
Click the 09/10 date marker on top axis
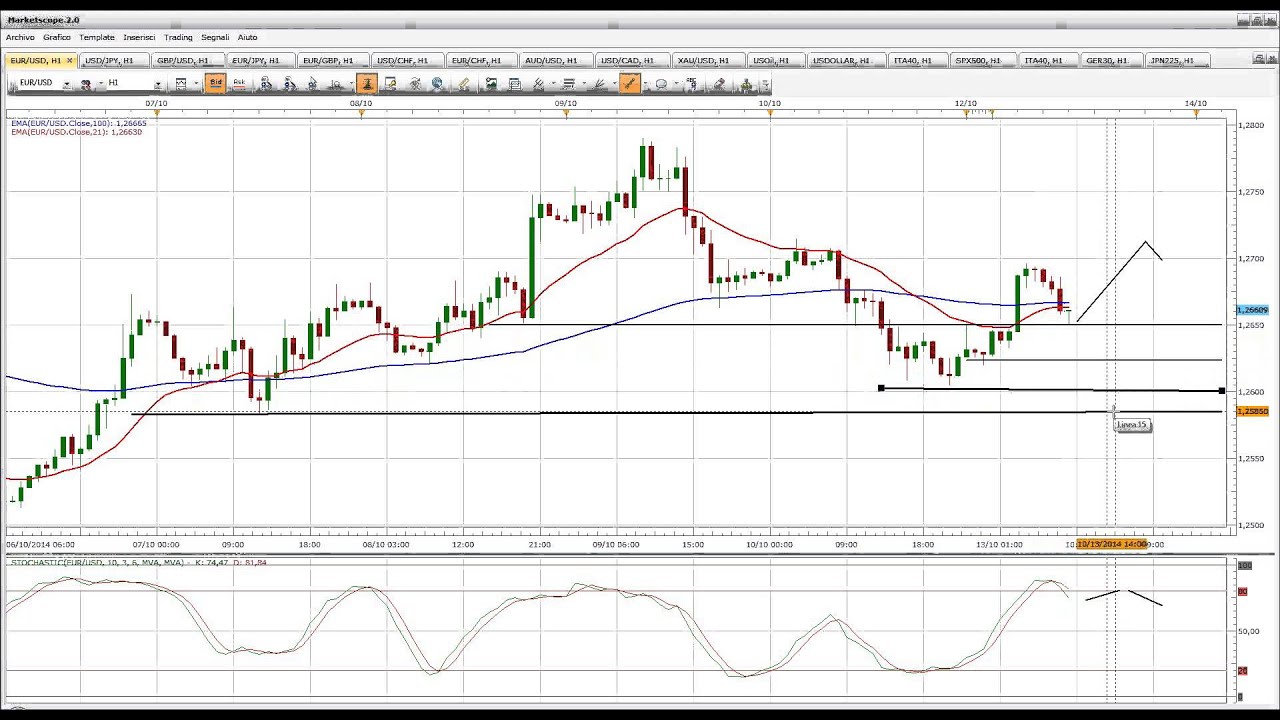pos(566,103)
